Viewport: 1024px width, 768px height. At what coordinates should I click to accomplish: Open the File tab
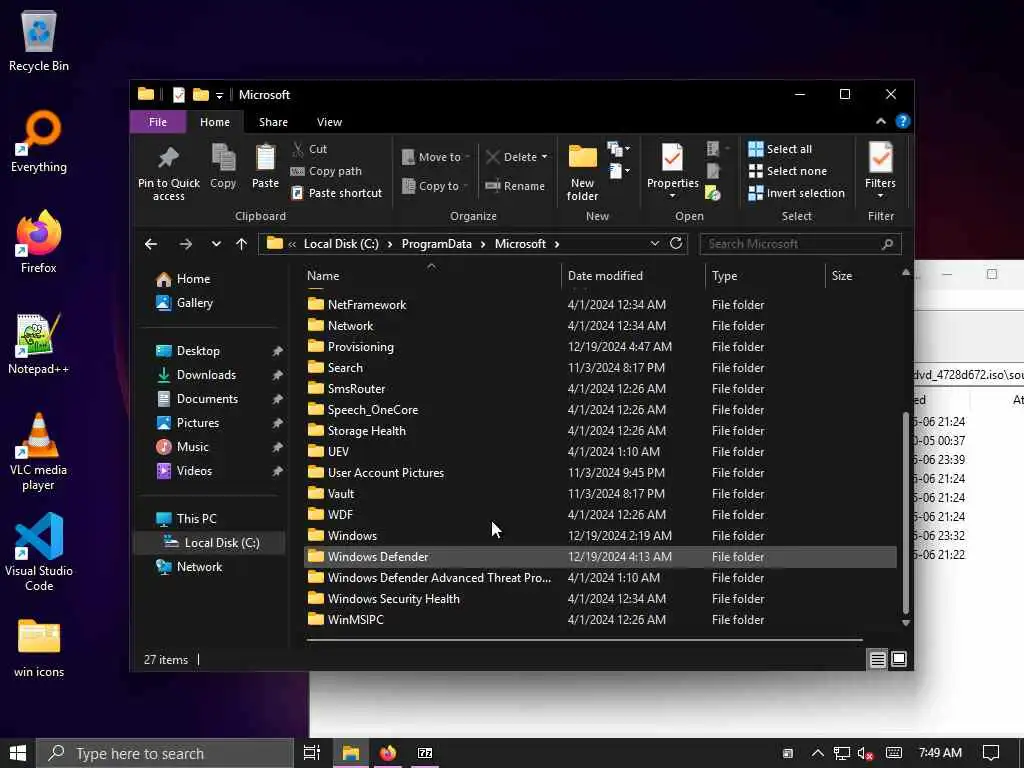[157, 122]
